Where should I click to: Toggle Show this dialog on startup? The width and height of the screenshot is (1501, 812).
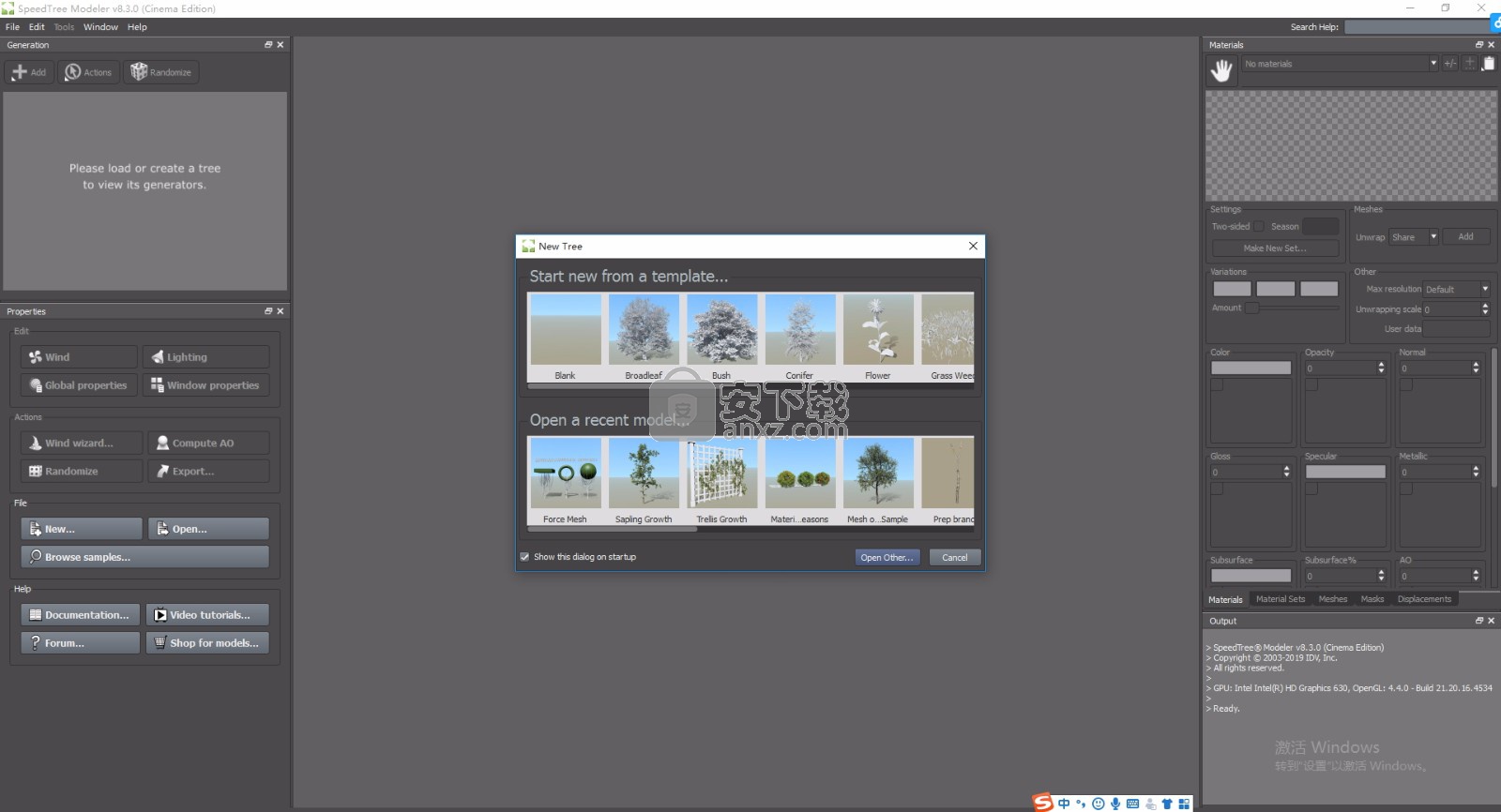pos(524,557)
